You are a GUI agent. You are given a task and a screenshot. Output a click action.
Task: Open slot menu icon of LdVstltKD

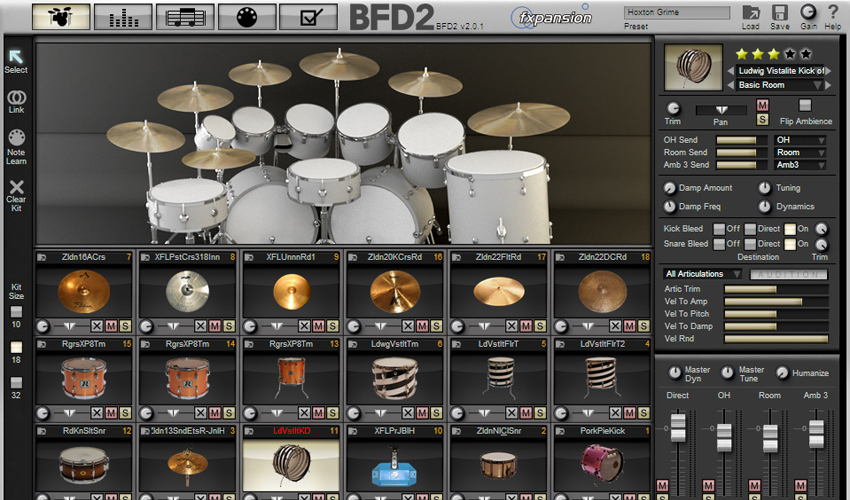click(249, 431)
